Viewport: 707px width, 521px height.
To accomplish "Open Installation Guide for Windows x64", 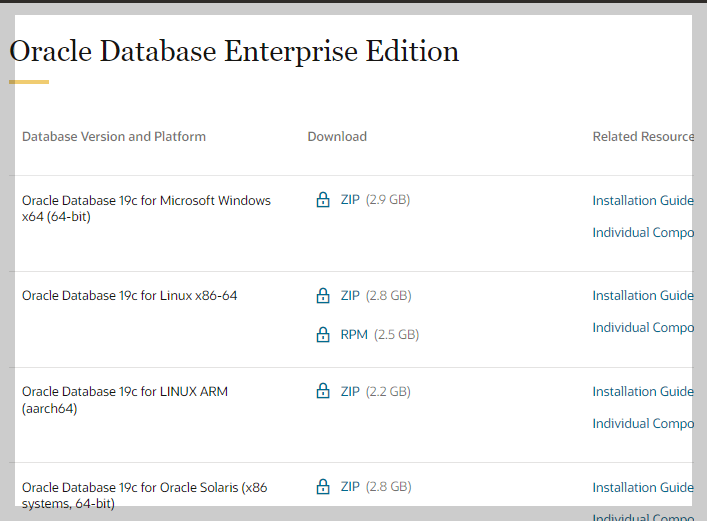I will point(642,201).
